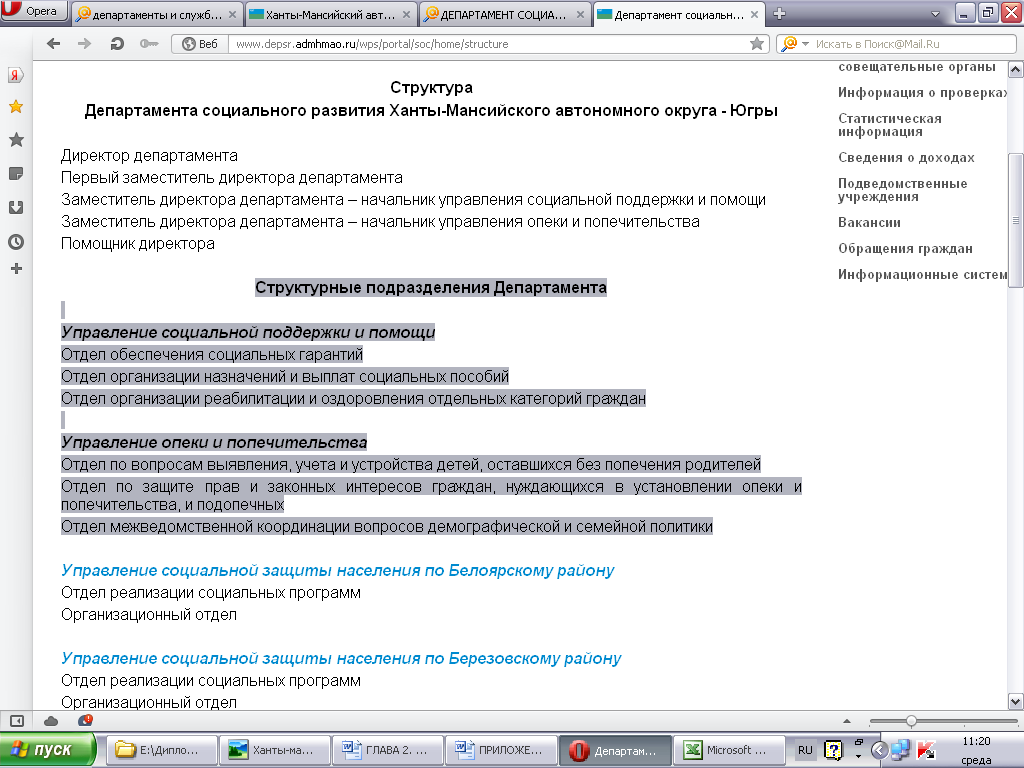
Task: Open the grey star sidebar panel
Action: point(16,139)
